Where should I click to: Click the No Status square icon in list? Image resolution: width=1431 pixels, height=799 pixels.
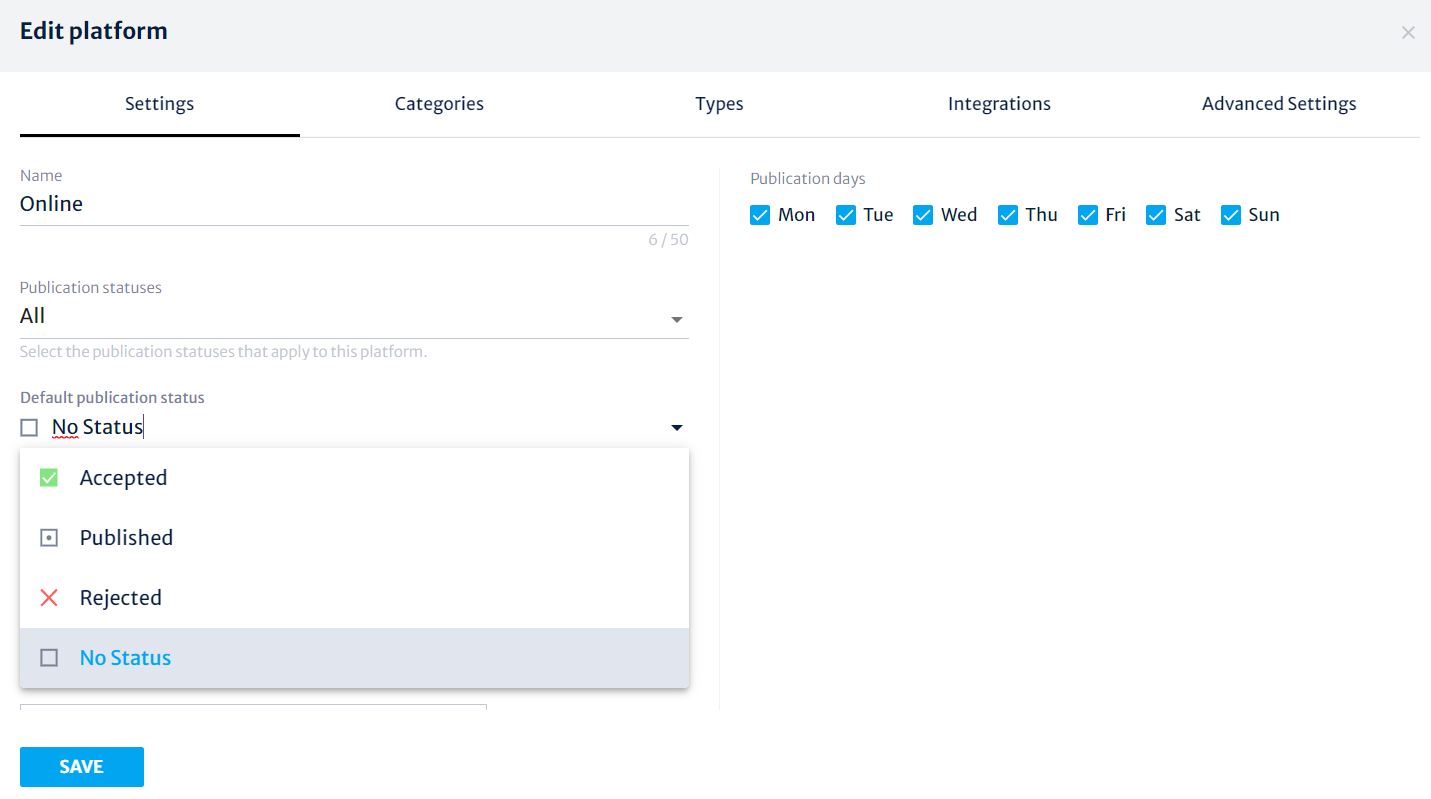pyautogui.click(x=48, y=658)
